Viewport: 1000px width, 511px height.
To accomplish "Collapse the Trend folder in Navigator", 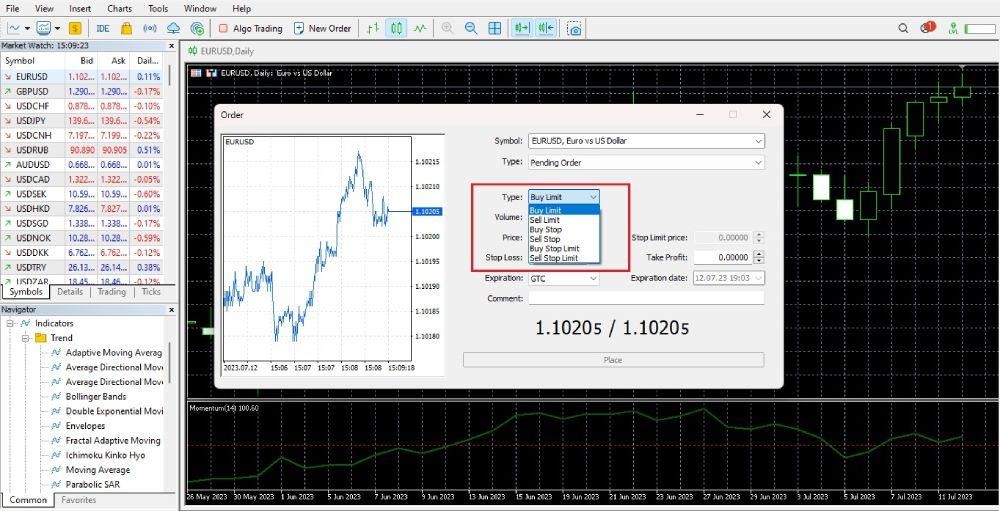I will point(26,338).
